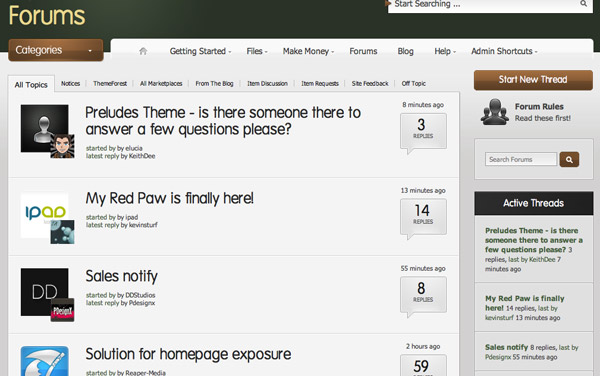Open the Sales notify thread title
600x376 pixels.
pyautogui.click(x=121, y=276)
